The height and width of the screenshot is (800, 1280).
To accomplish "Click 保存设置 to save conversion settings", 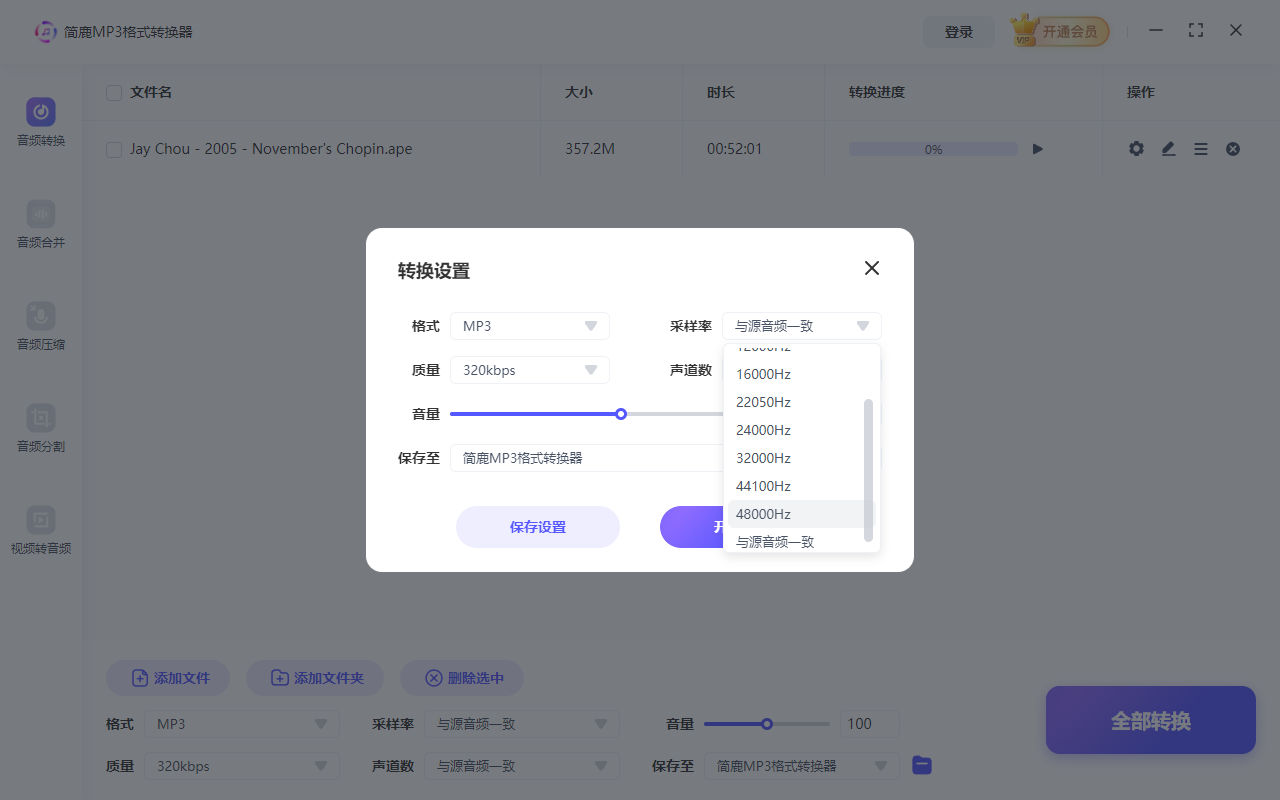I will (x=537, y=527).
